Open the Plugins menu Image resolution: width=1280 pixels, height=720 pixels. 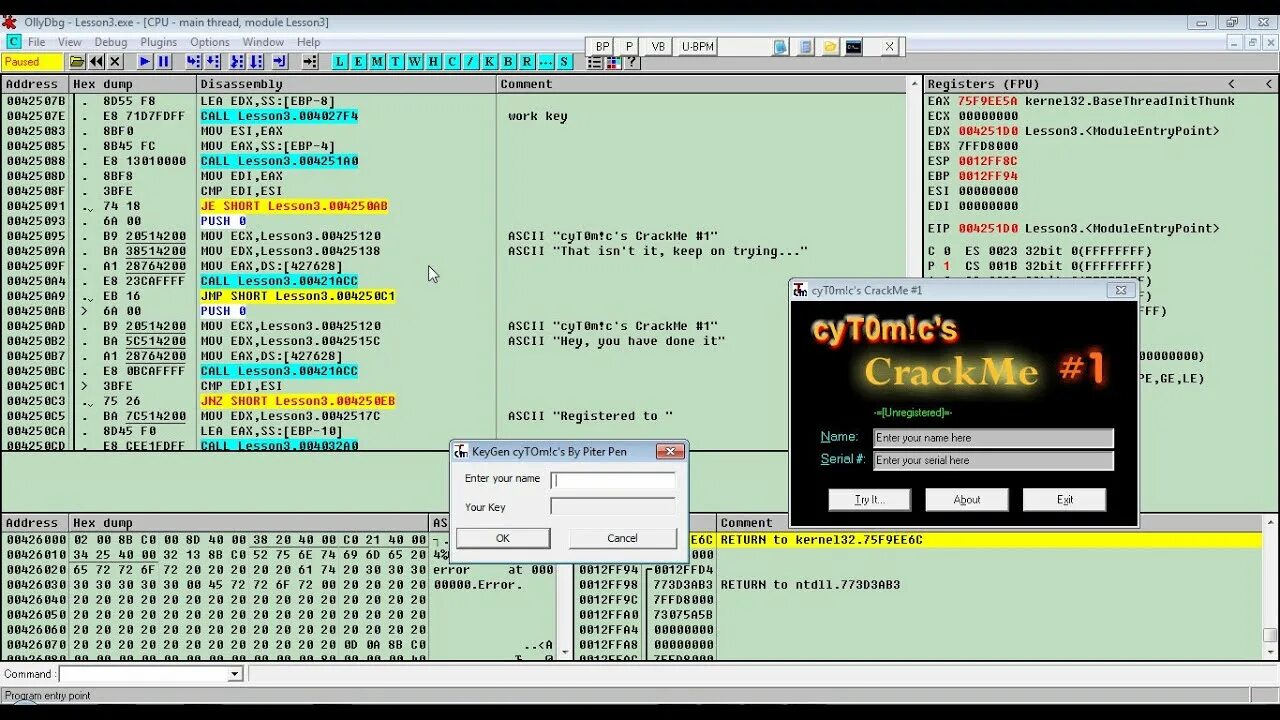[x=158, y=42]
